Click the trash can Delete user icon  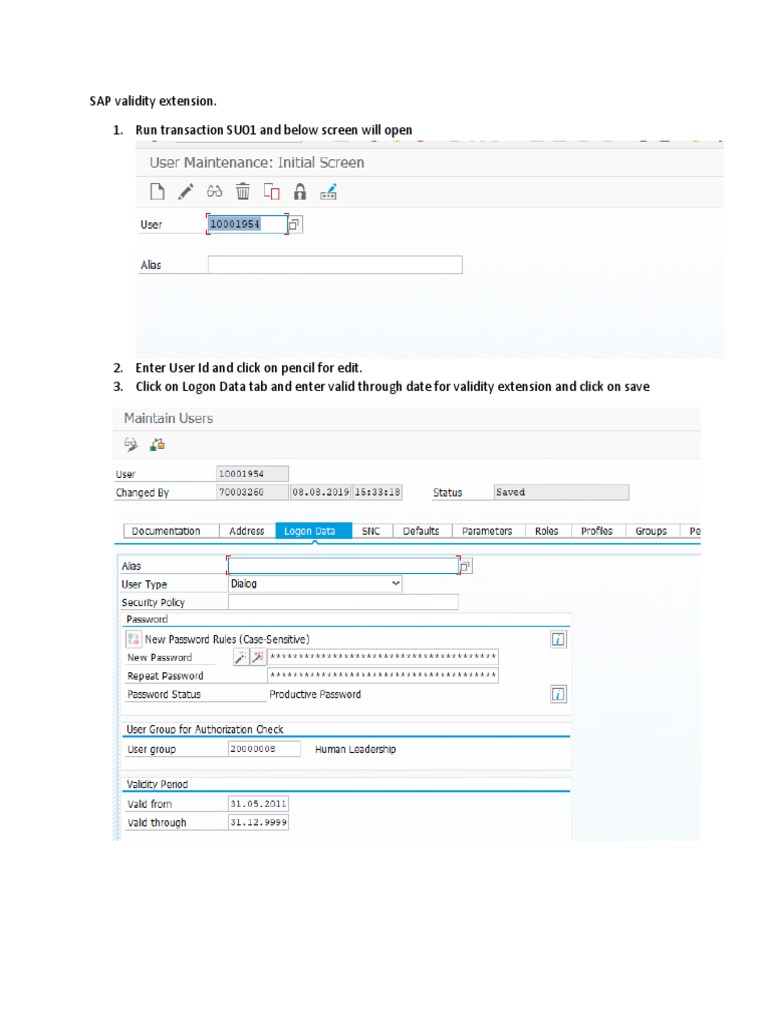242,191
